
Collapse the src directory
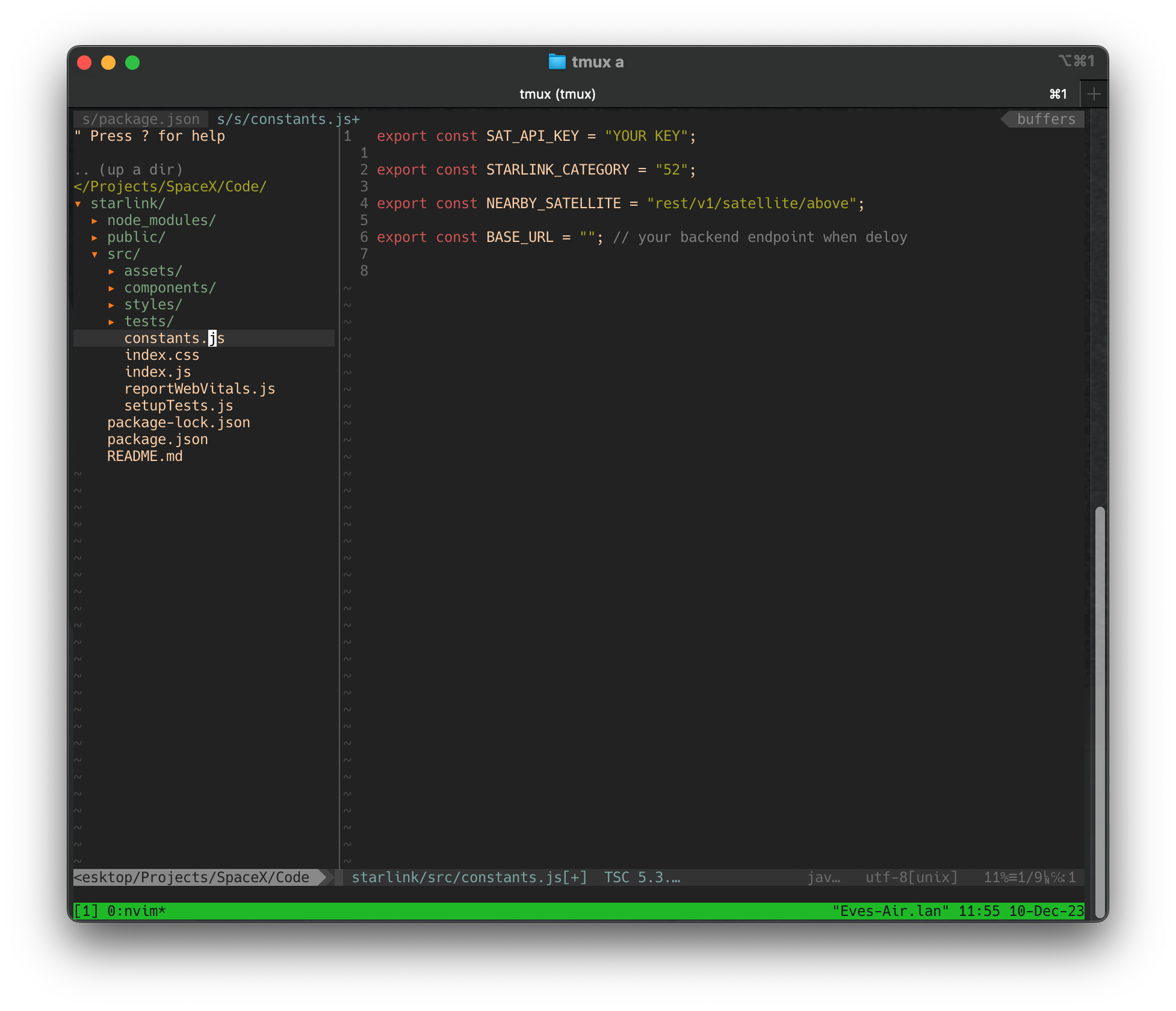124,254
